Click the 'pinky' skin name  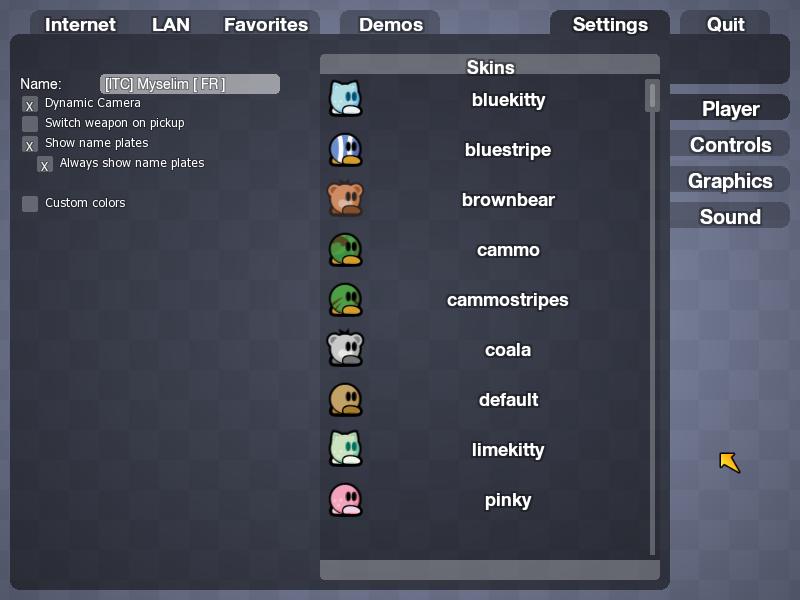[x=508, y=501]
